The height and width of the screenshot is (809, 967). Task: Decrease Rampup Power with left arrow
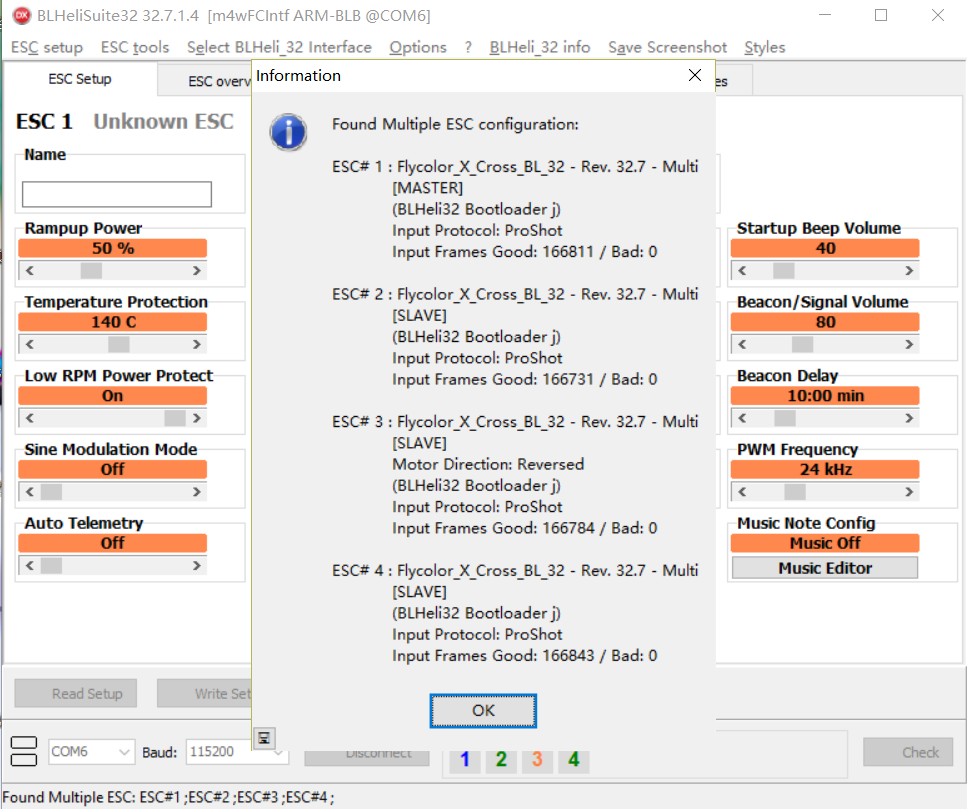(x=30, y=270)
